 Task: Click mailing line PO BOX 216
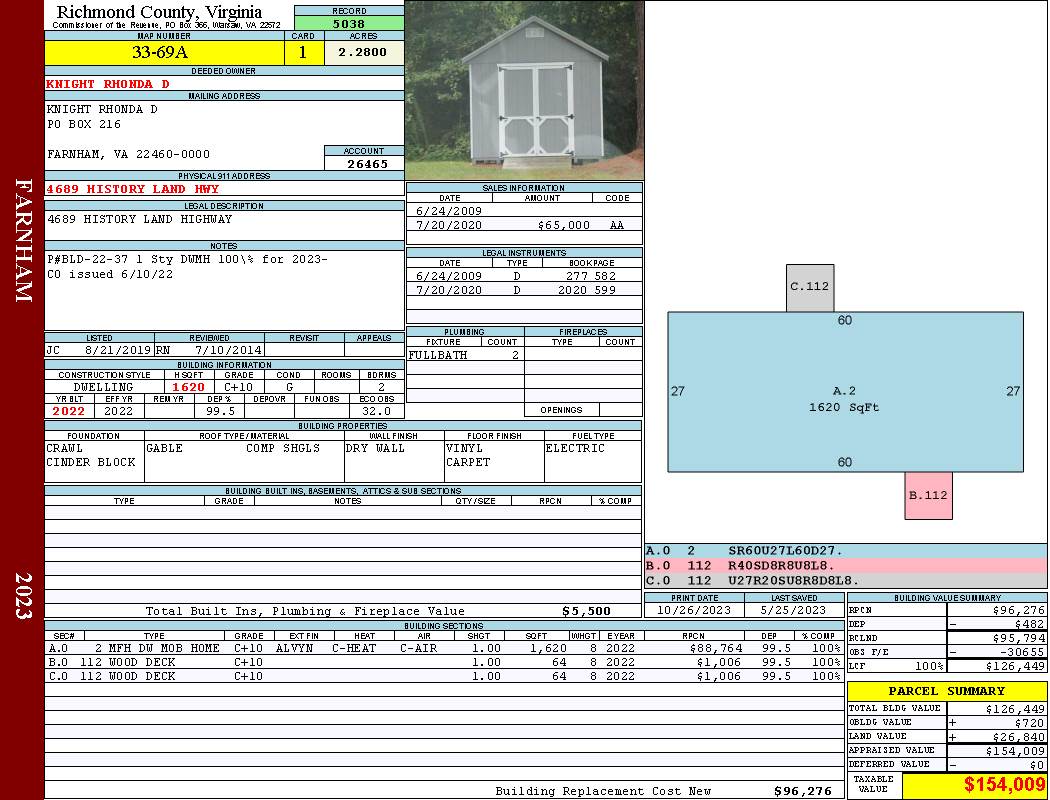(84, 124)
